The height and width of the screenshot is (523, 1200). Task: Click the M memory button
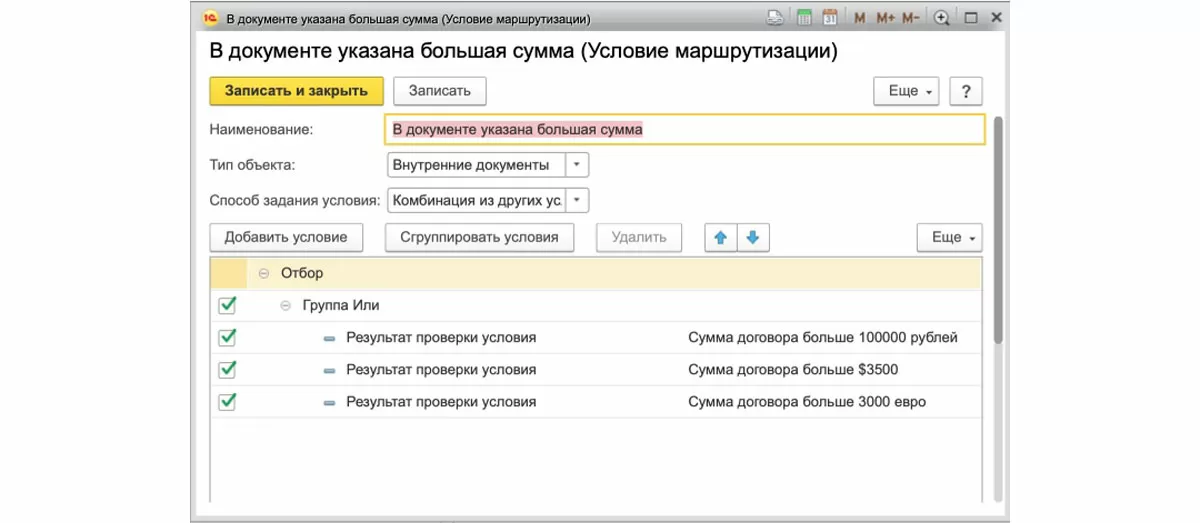860,18
